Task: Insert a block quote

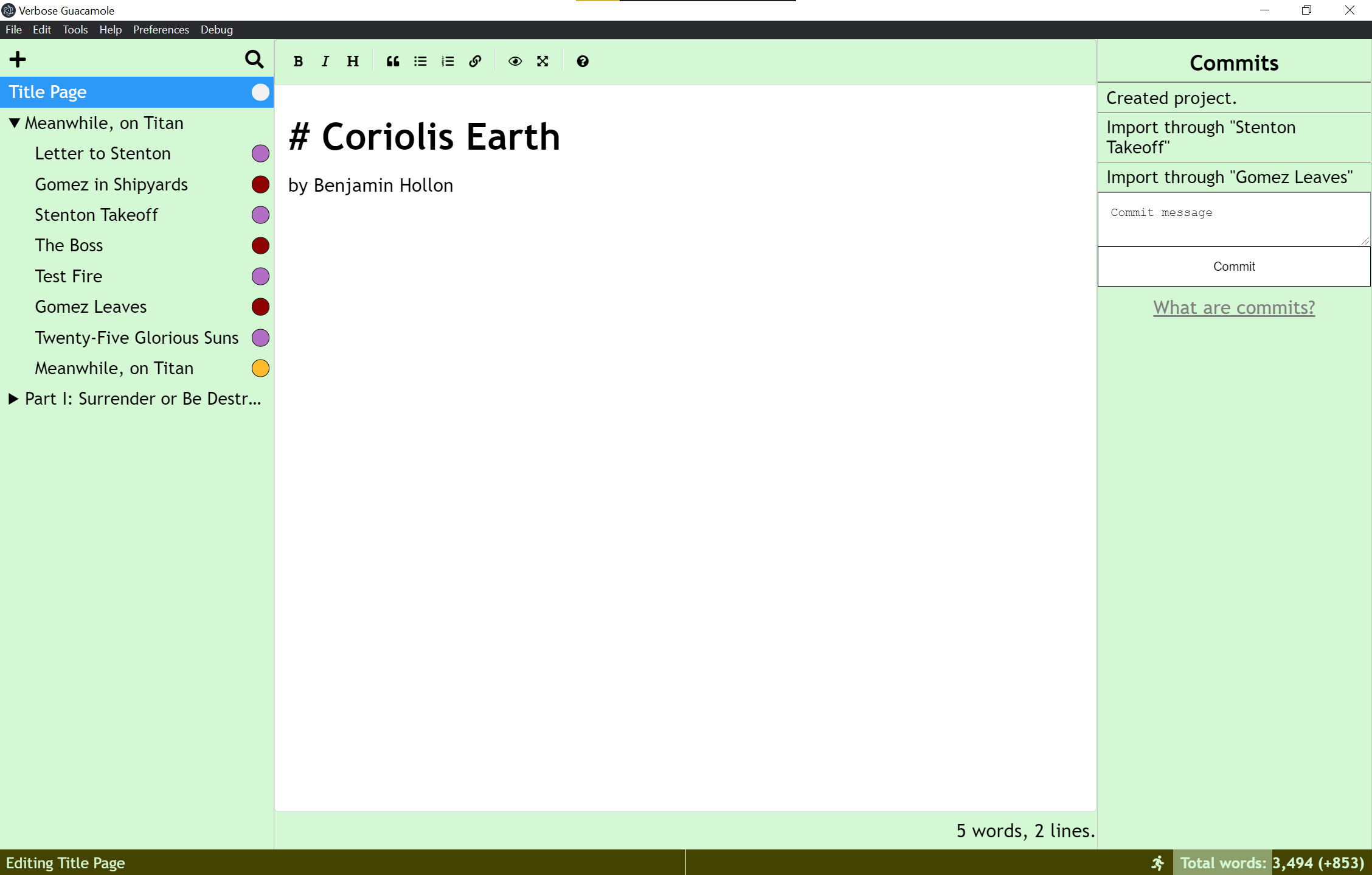Action: point(393,61)
